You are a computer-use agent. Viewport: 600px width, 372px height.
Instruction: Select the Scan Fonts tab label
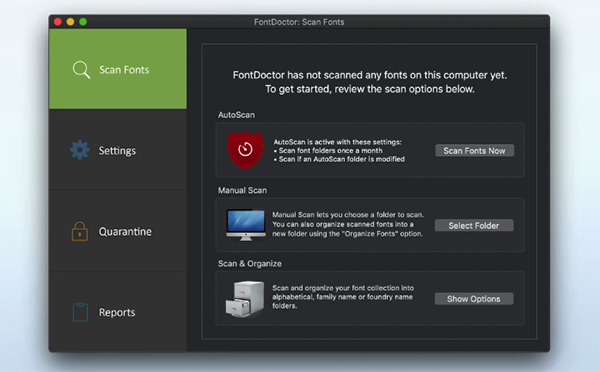click(x=124, y=70)
